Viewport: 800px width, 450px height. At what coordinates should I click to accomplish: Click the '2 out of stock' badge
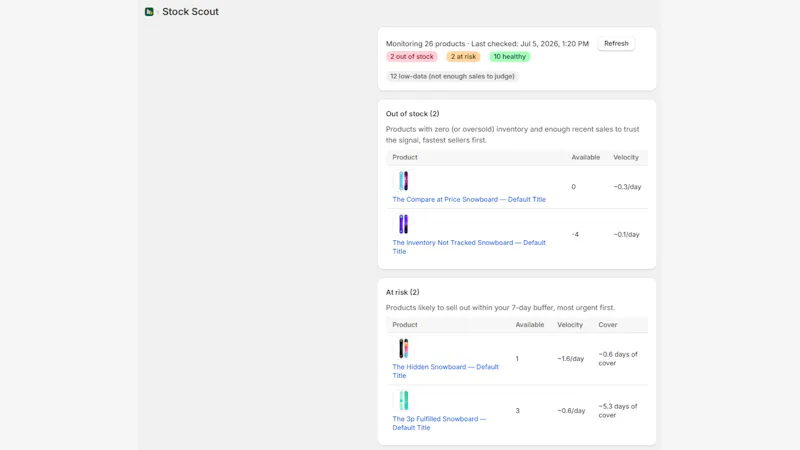click(412, 57)
